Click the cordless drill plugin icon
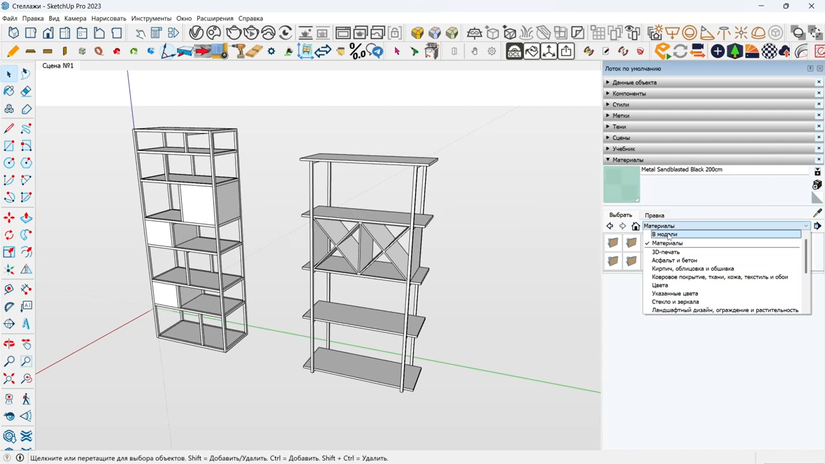The image size is (825, 464). [x=239, y=52]
